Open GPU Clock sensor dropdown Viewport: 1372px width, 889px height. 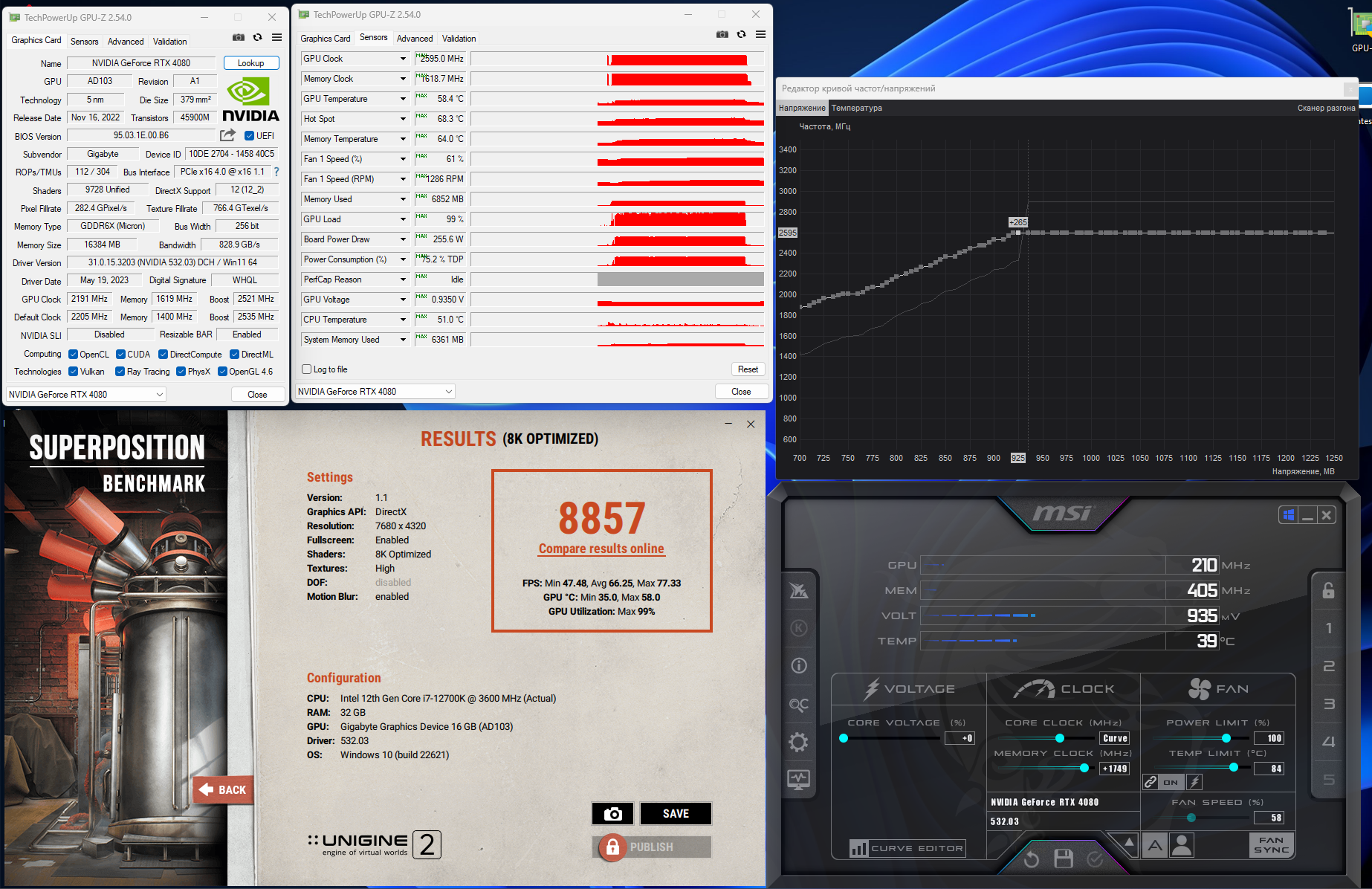[x=403, y=59]
